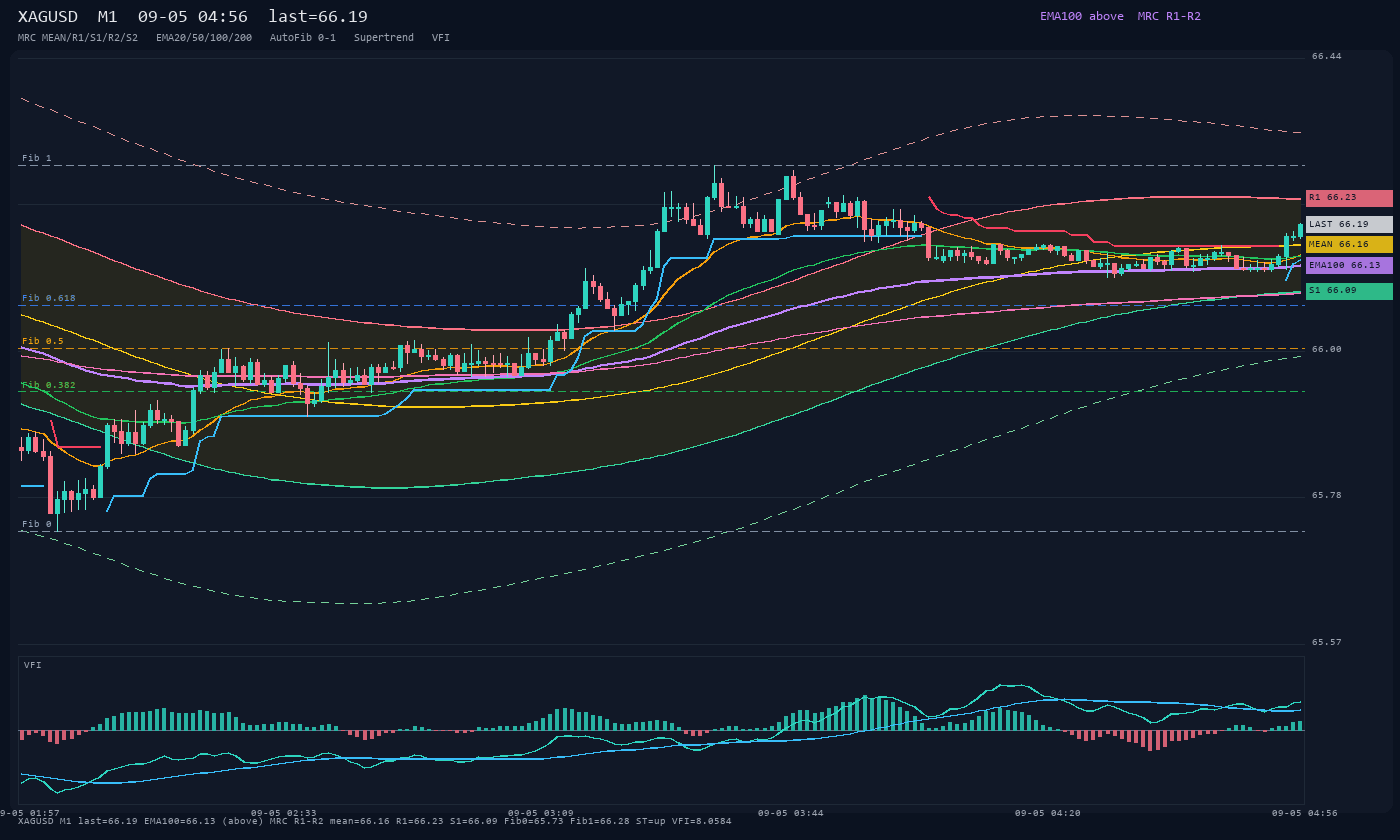
Task: Click the 65.57 price axis label
Action: 1327,642
